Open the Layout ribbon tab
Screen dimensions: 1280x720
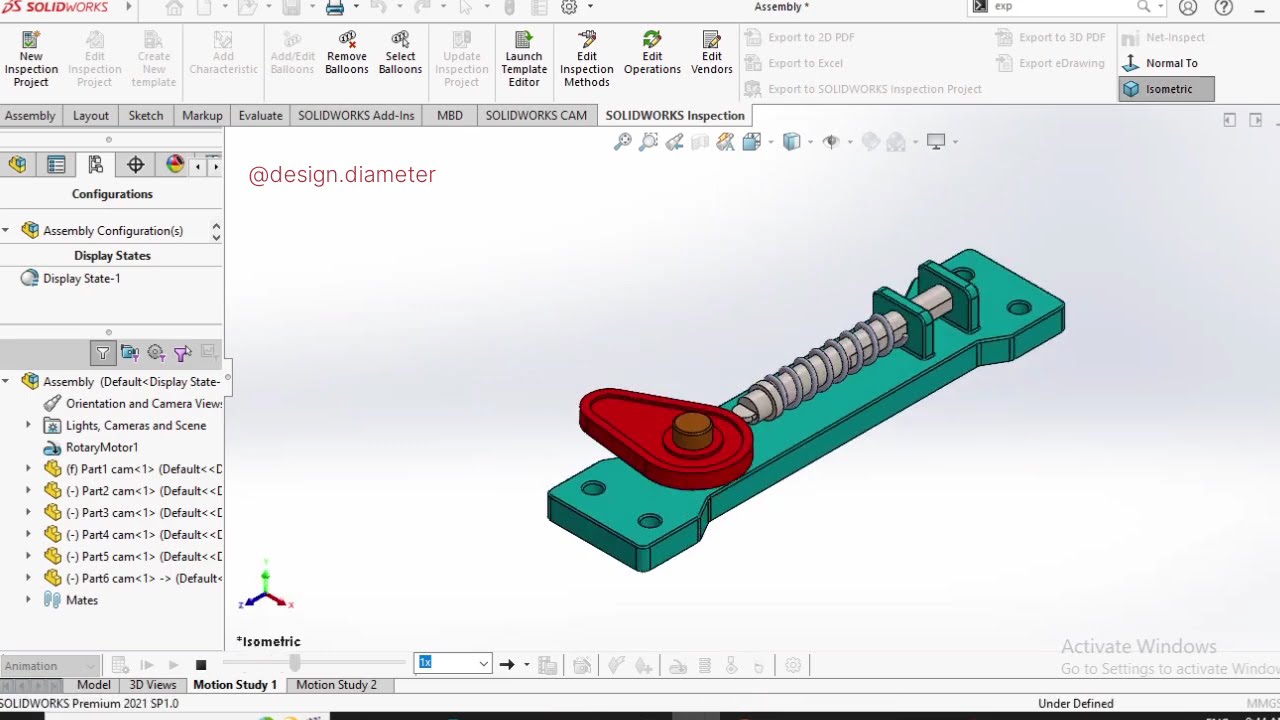tap(91, 116)
